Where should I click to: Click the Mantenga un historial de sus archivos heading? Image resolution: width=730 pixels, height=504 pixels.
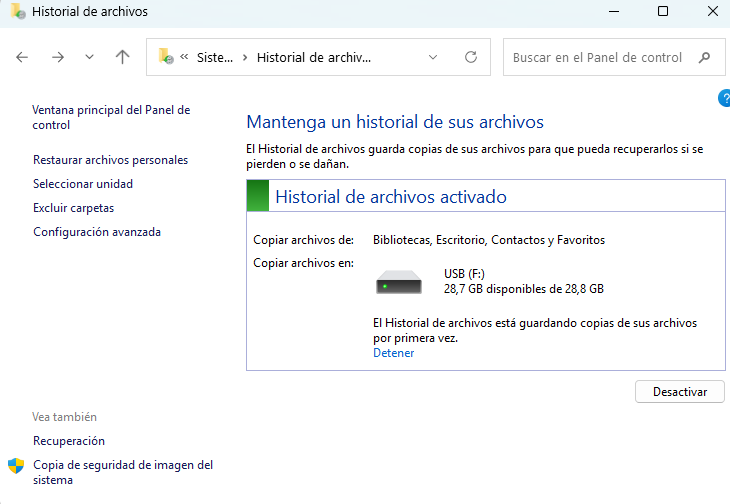click(x=395, y=122)
